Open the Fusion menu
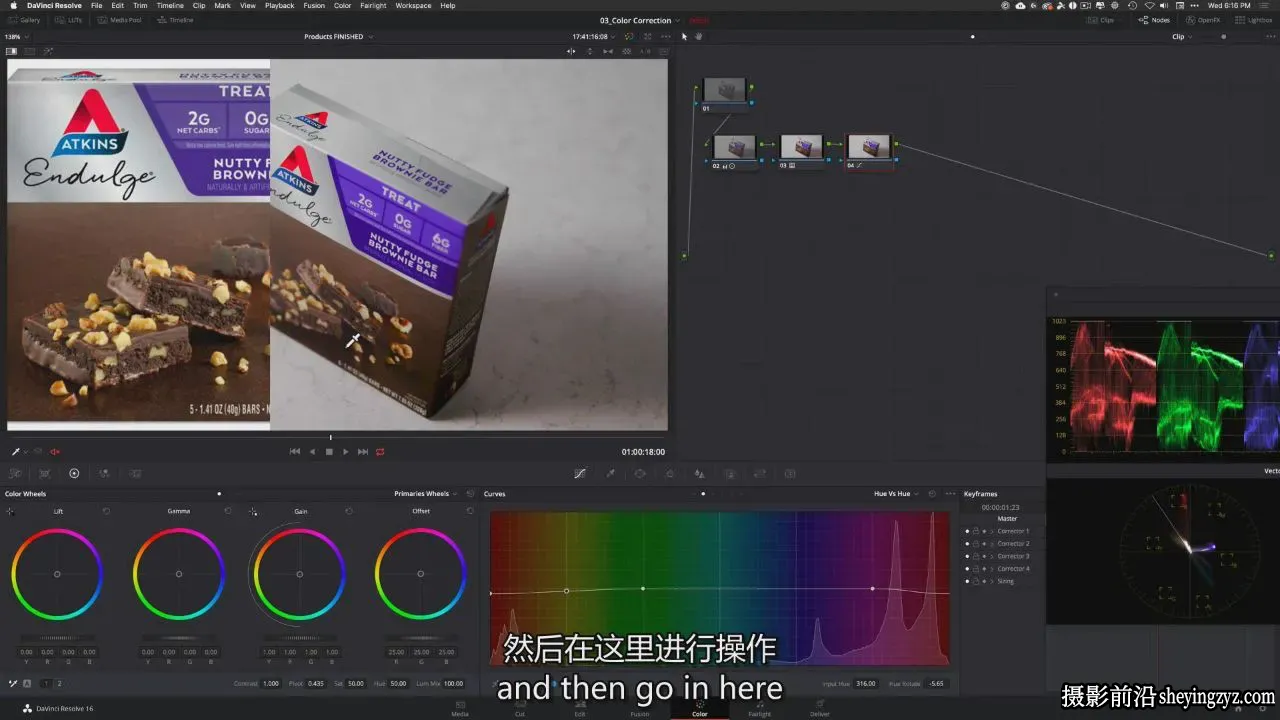Viewport: 1280px width, 720px height. pyautogui.click(x=314, y=5)
